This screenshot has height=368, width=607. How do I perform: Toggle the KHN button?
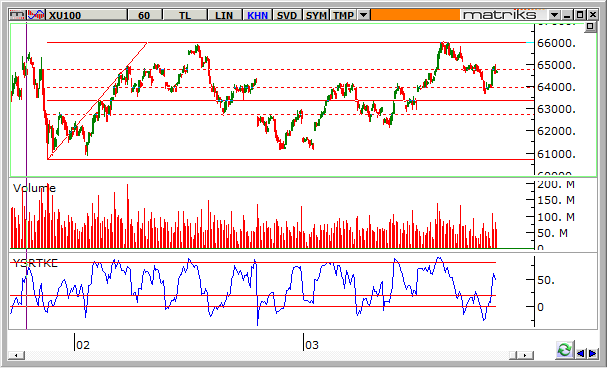[257, 15]
